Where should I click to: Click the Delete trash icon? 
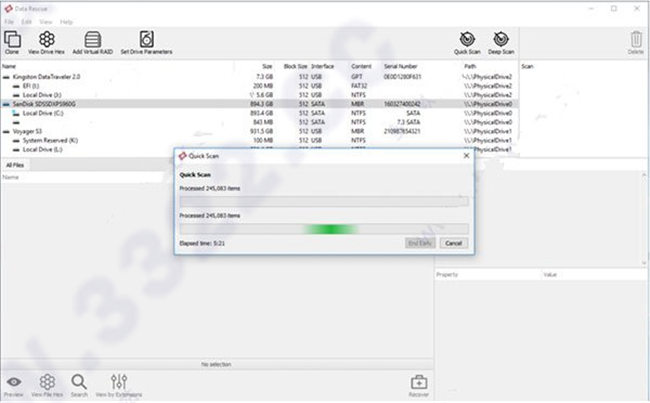point(636,40)
